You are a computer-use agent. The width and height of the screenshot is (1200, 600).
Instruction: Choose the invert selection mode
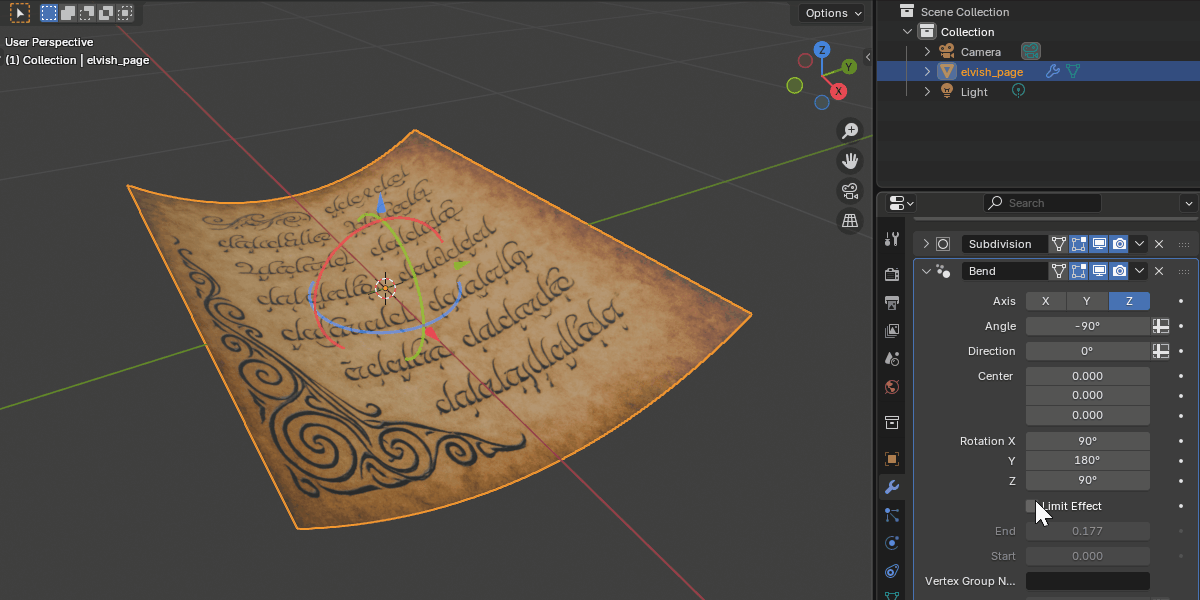(106, 13)
